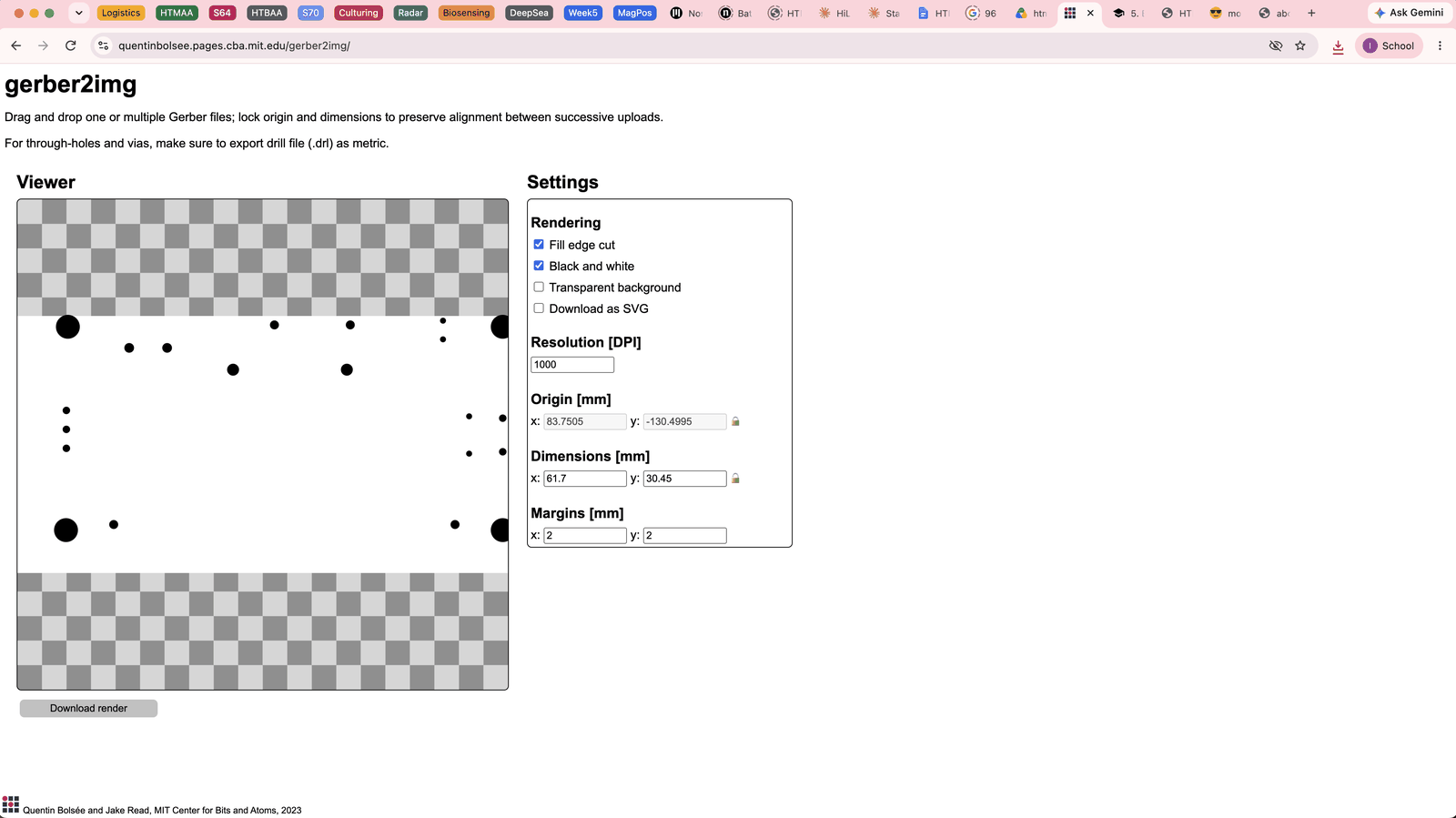This screenshot has height=818, width=1456.
Task: Click the CBA logo in the footer
Action: click(11, 803)
